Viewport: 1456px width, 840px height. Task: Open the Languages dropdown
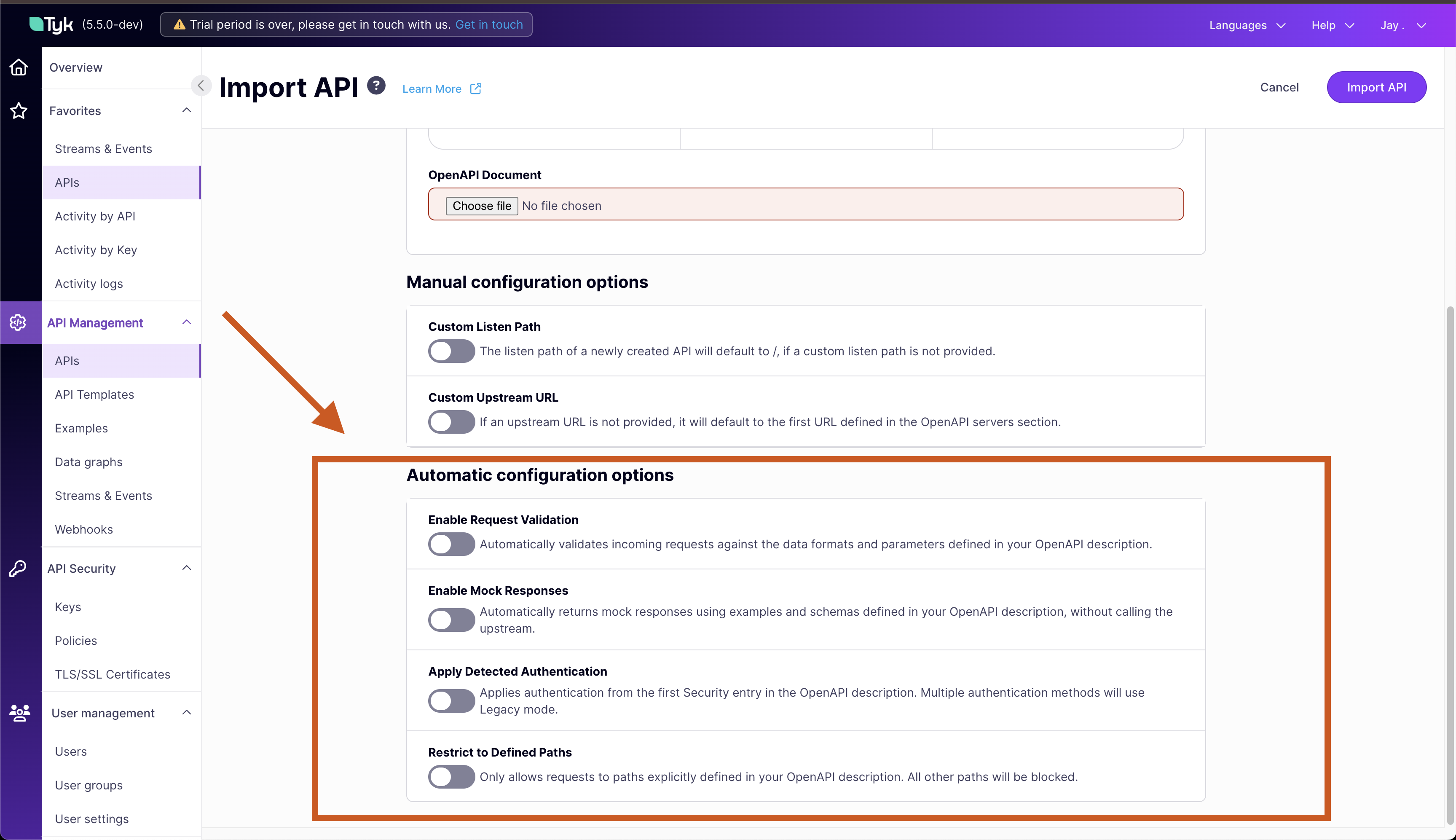click(1247, 25)
